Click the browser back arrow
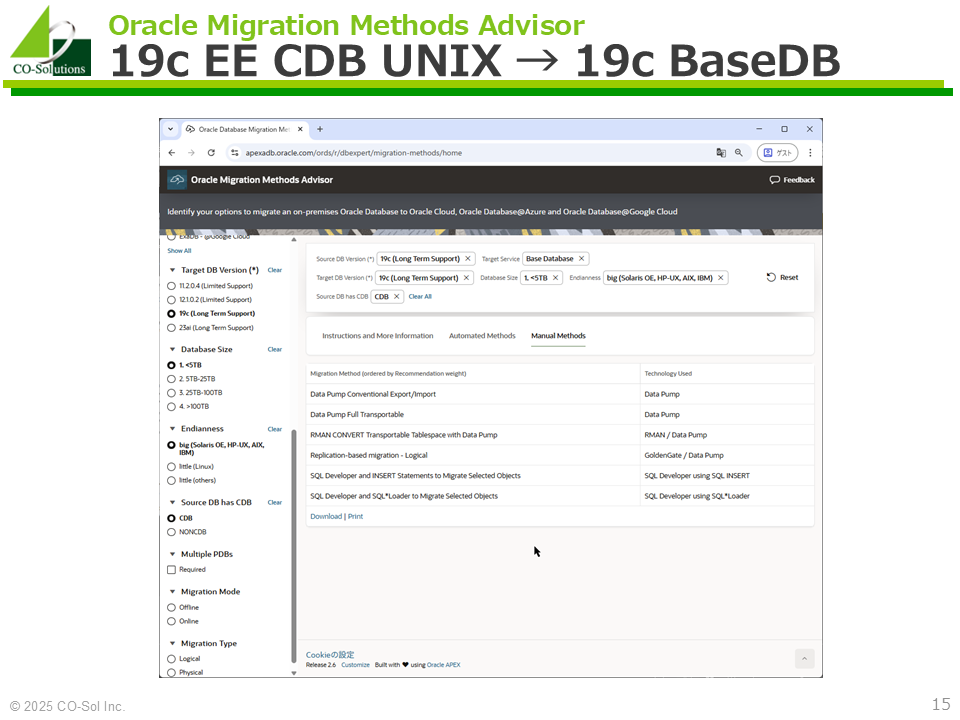This screenshot has width=960, height=720. [172, 153]
